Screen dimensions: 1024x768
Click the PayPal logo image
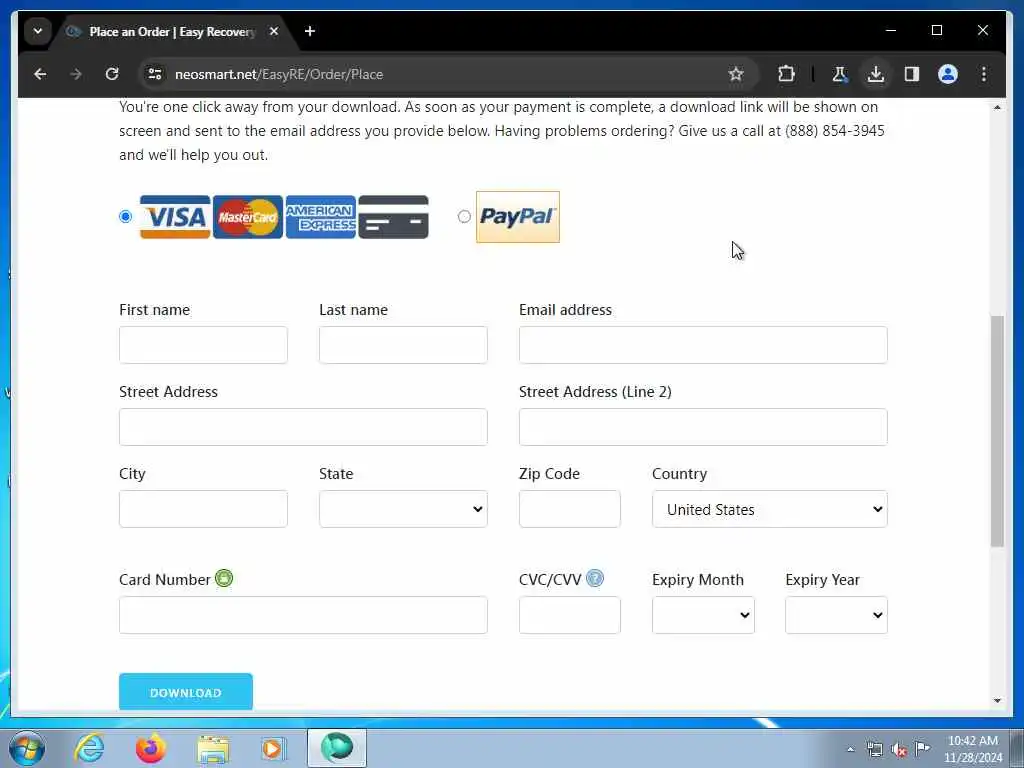coord(518,217)
